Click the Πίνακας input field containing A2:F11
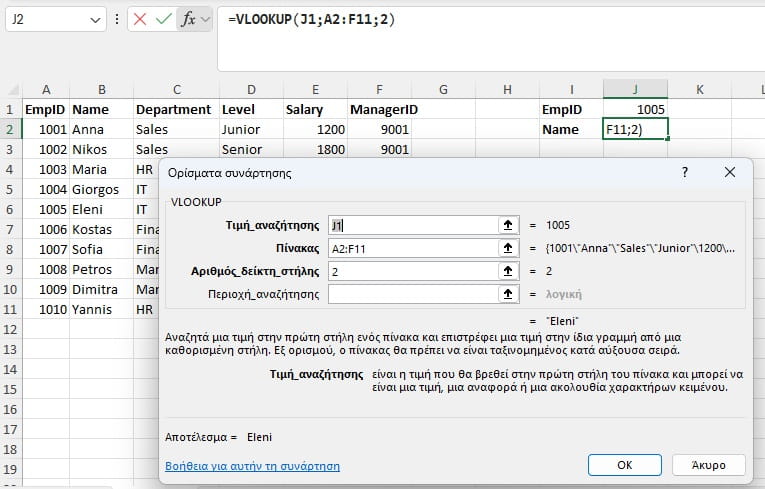Image resolution: width=765 pixels, height=489 pixels. click(413, 248)
